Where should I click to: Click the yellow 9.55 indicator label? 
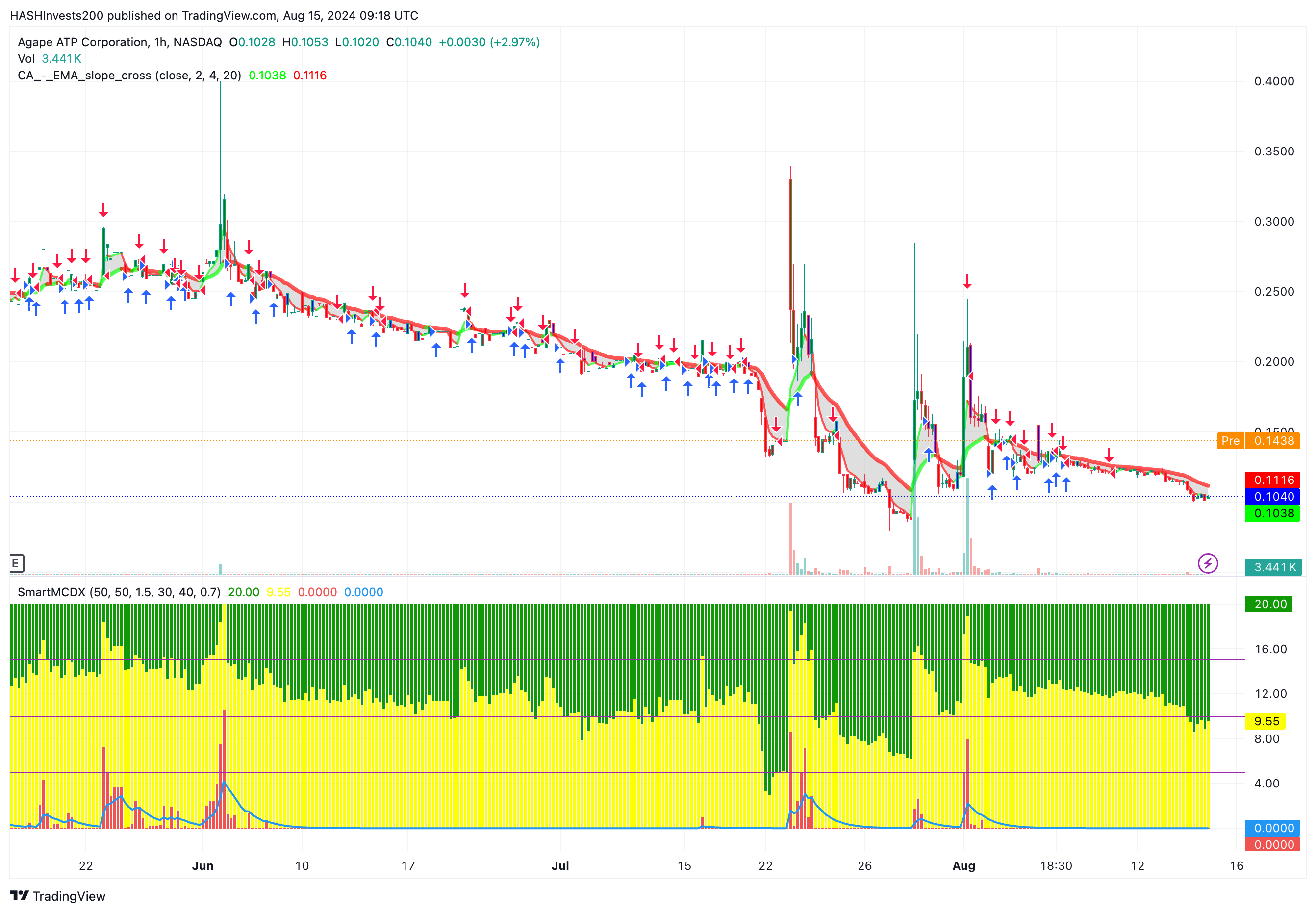click(1265, 721)
